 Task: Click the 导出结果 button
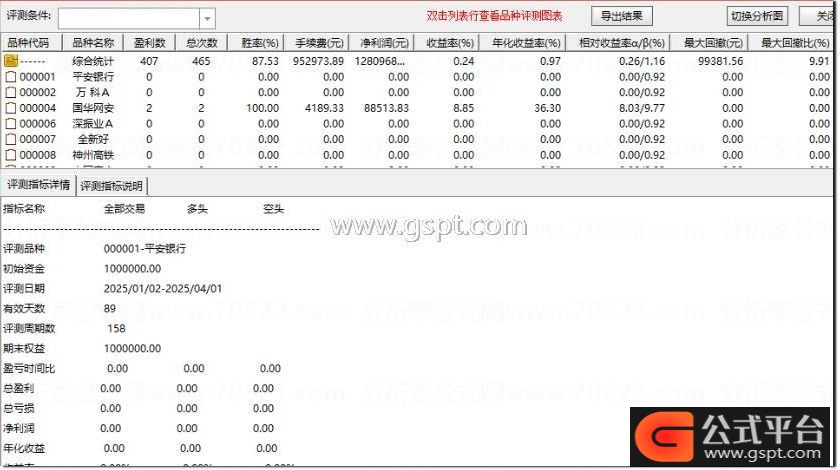tap(621, 16)
